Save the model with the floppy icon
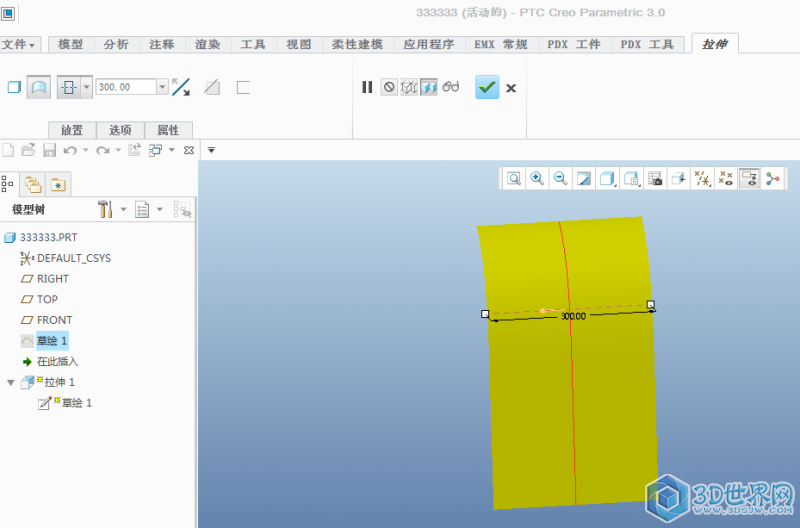 (x=49, y=150)
